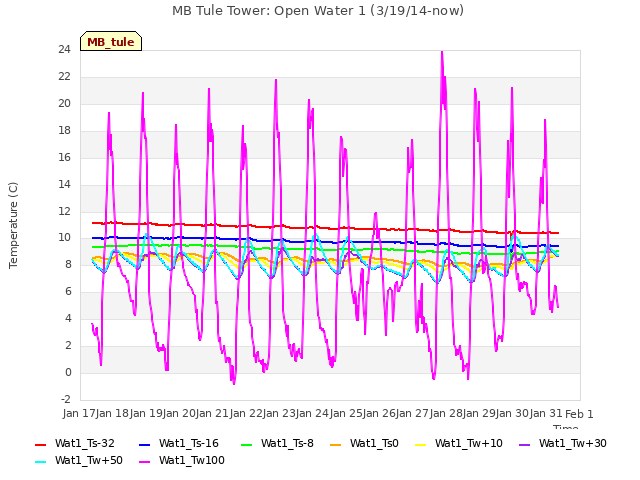Screen dimensions: 640x480
Task: Click the highest magenta peak near Jan 28
Action: tap(442, 52)
